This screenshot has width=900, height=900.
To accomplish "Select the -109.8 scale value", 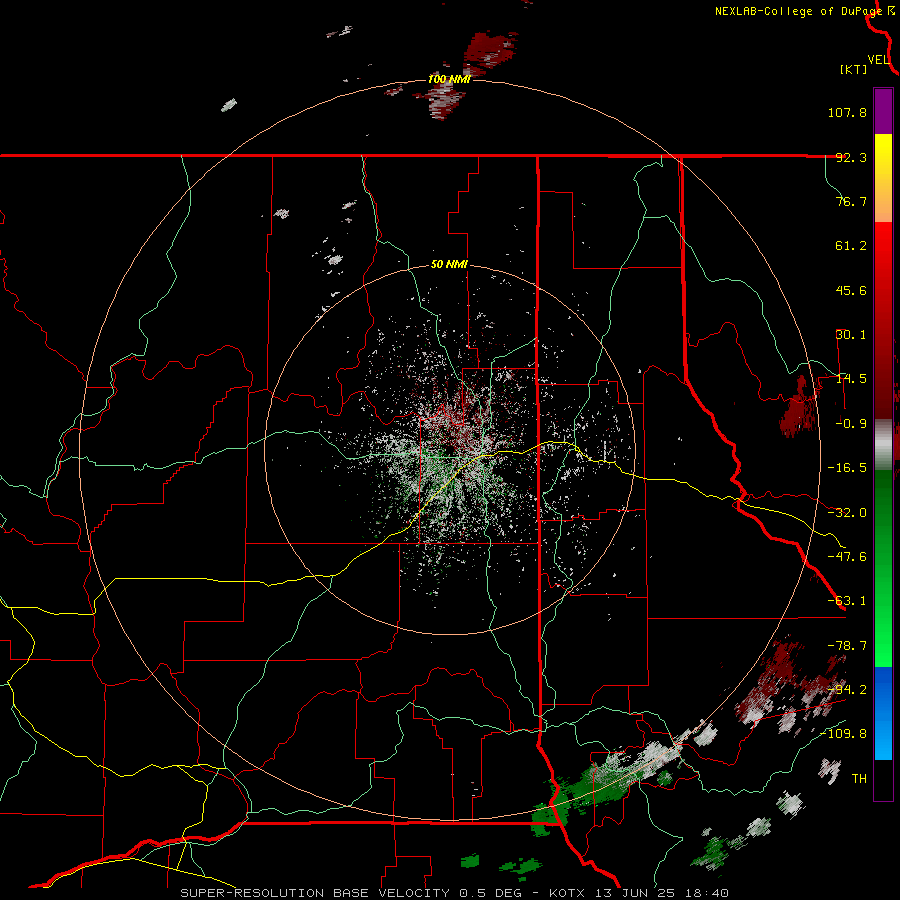I will point(843,734).
